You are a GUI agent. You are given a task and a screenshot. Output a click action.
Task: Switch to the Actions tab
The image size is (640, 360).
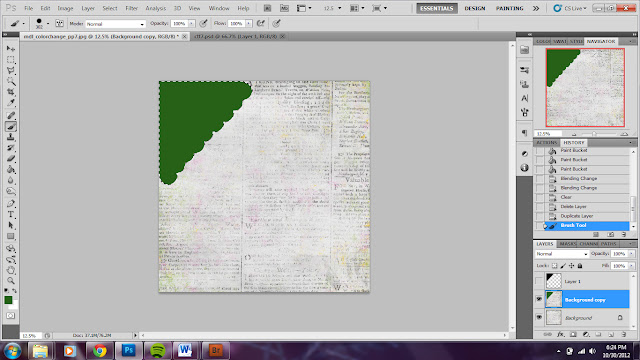(x=546, y=142)
